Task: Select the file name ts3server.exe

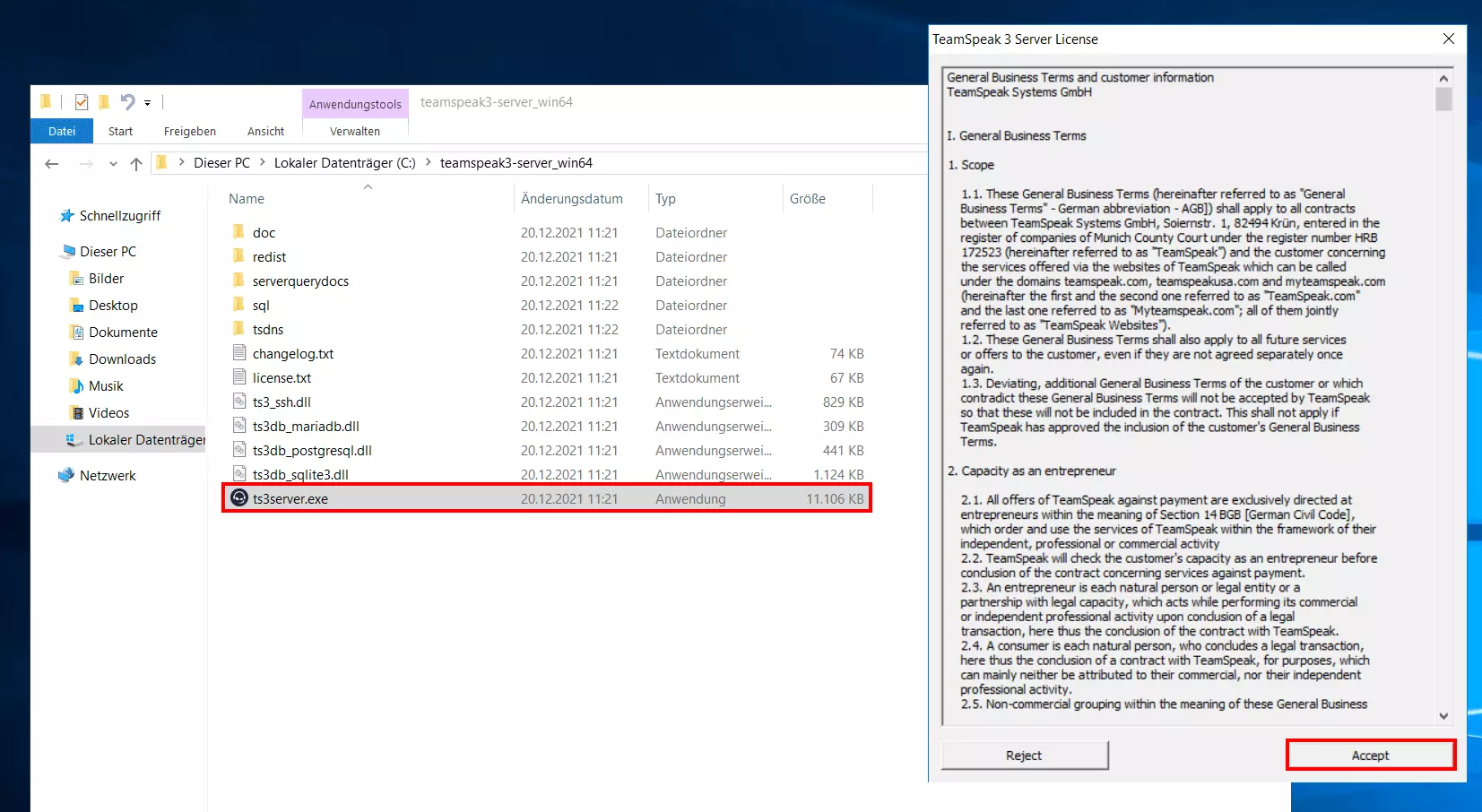Action: (x=290, y=499)
